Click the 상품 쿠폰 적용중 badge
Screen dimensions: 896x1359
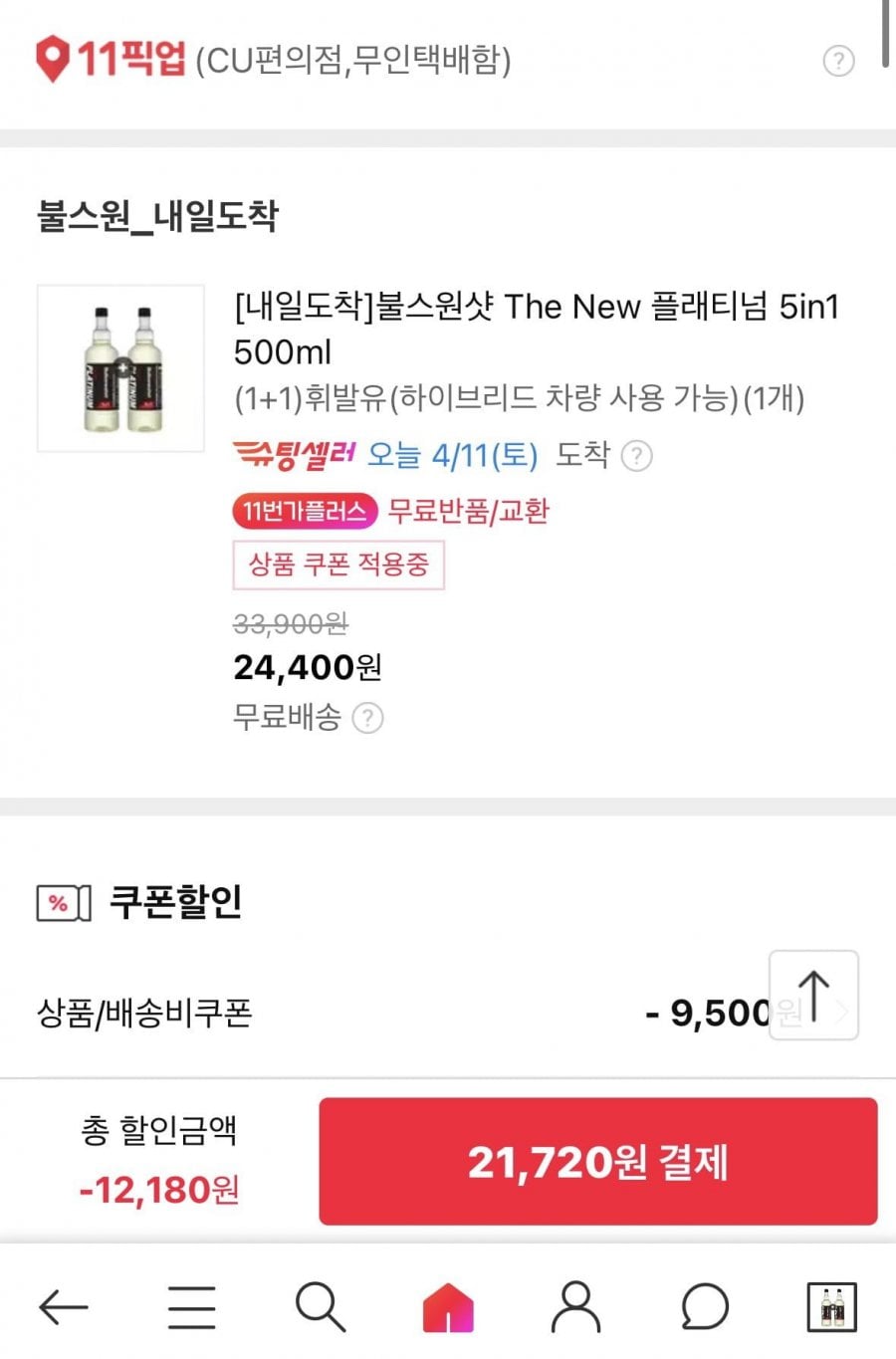338,565
